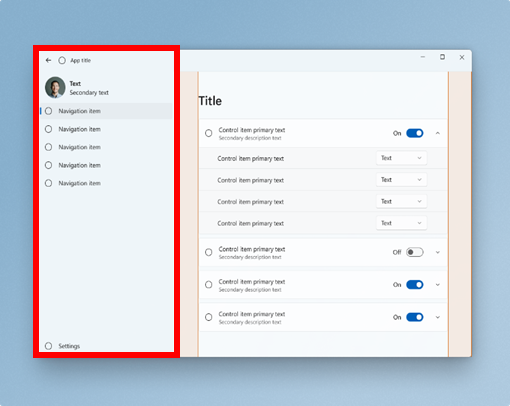The image size is (510, 406).
Task: Click the circle icon of the last control item
Action: [x=209, y=317]
